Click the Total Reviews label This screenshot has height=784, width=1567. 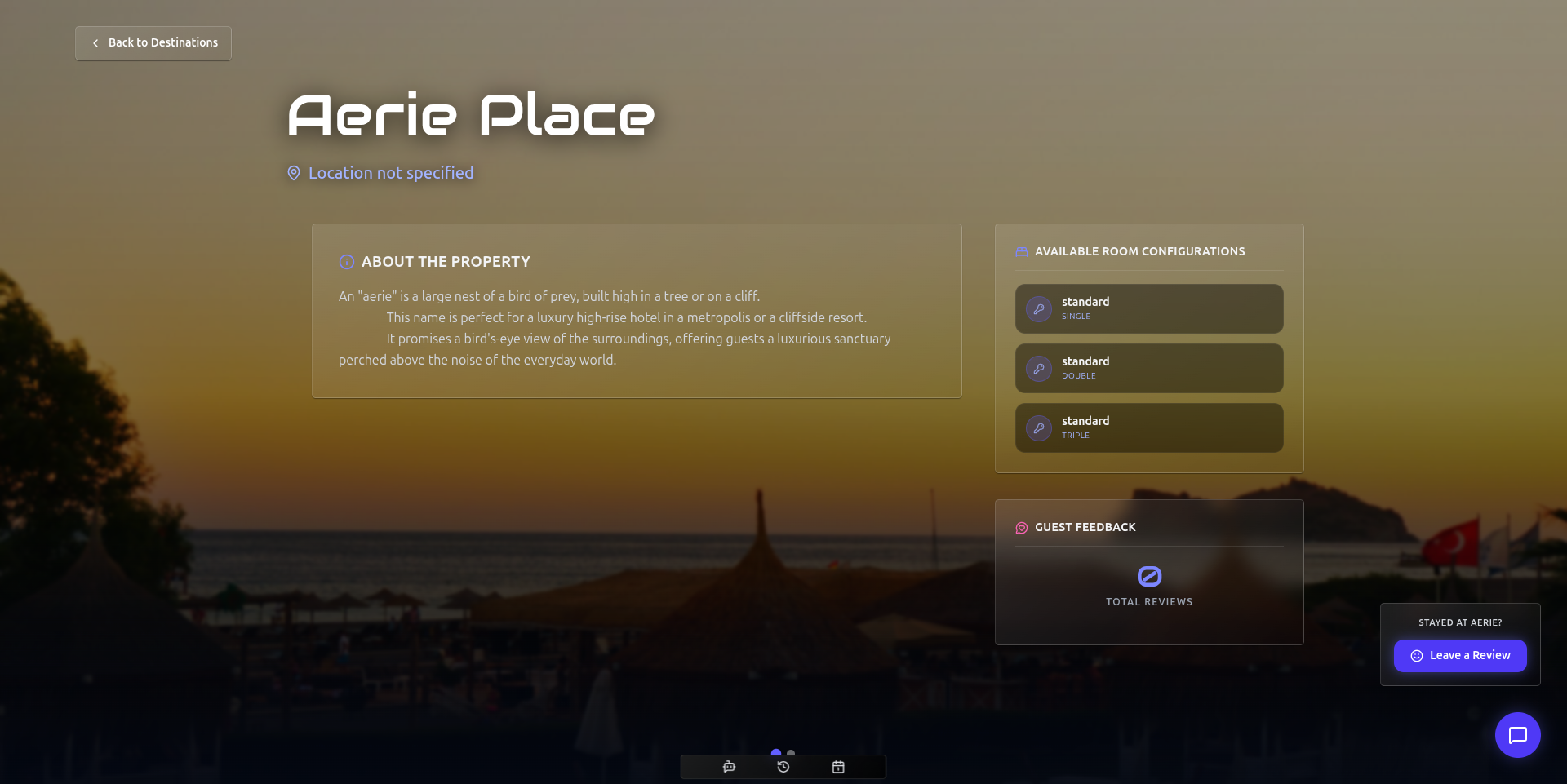[1149, 602]
